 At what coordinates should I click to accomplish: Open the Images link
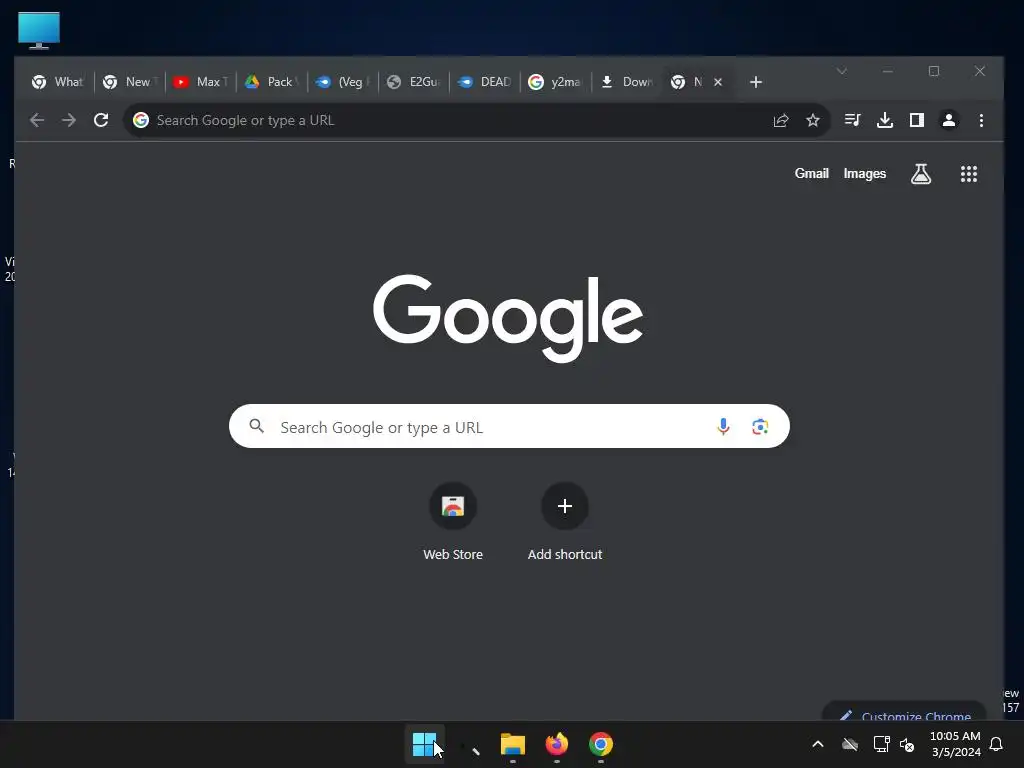[x=865, y=174]
